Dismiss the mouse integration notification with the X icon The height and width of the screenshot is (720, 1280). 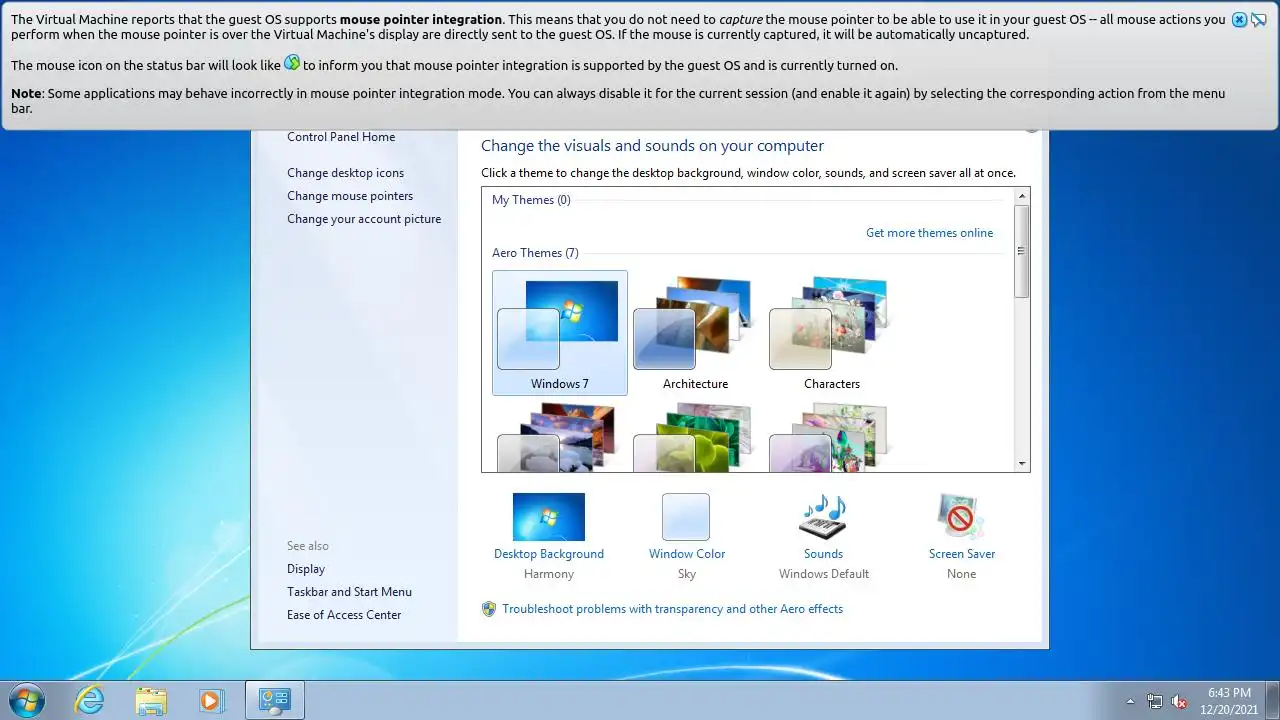pos(1239,20)
